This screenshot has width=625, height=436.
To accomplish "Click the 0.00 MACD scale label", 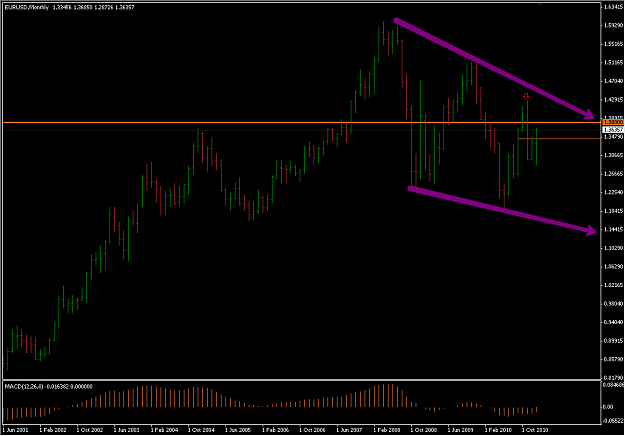I will [x=608, y=407].
